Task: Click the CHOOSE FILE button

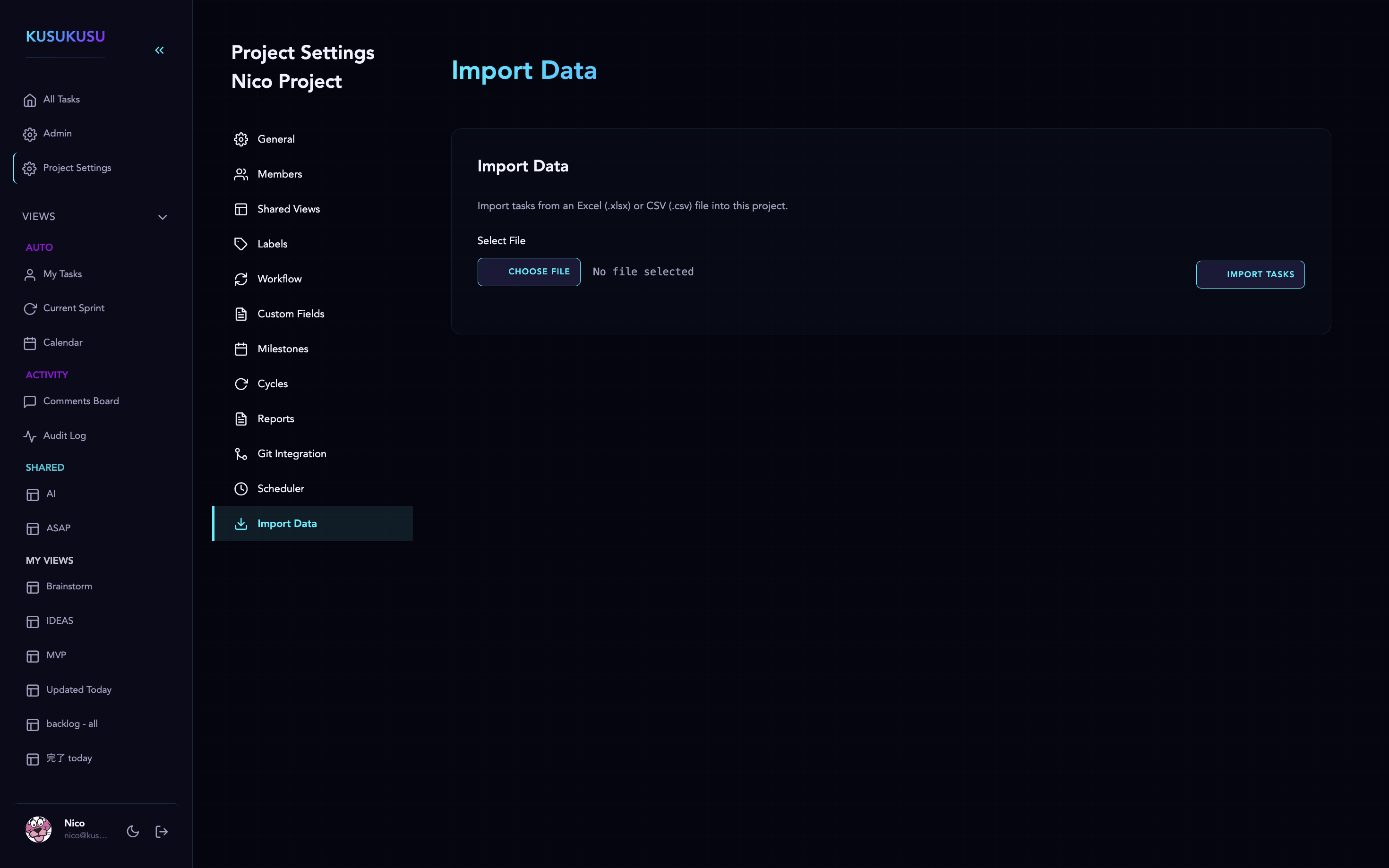Action: tap(528, 272)
